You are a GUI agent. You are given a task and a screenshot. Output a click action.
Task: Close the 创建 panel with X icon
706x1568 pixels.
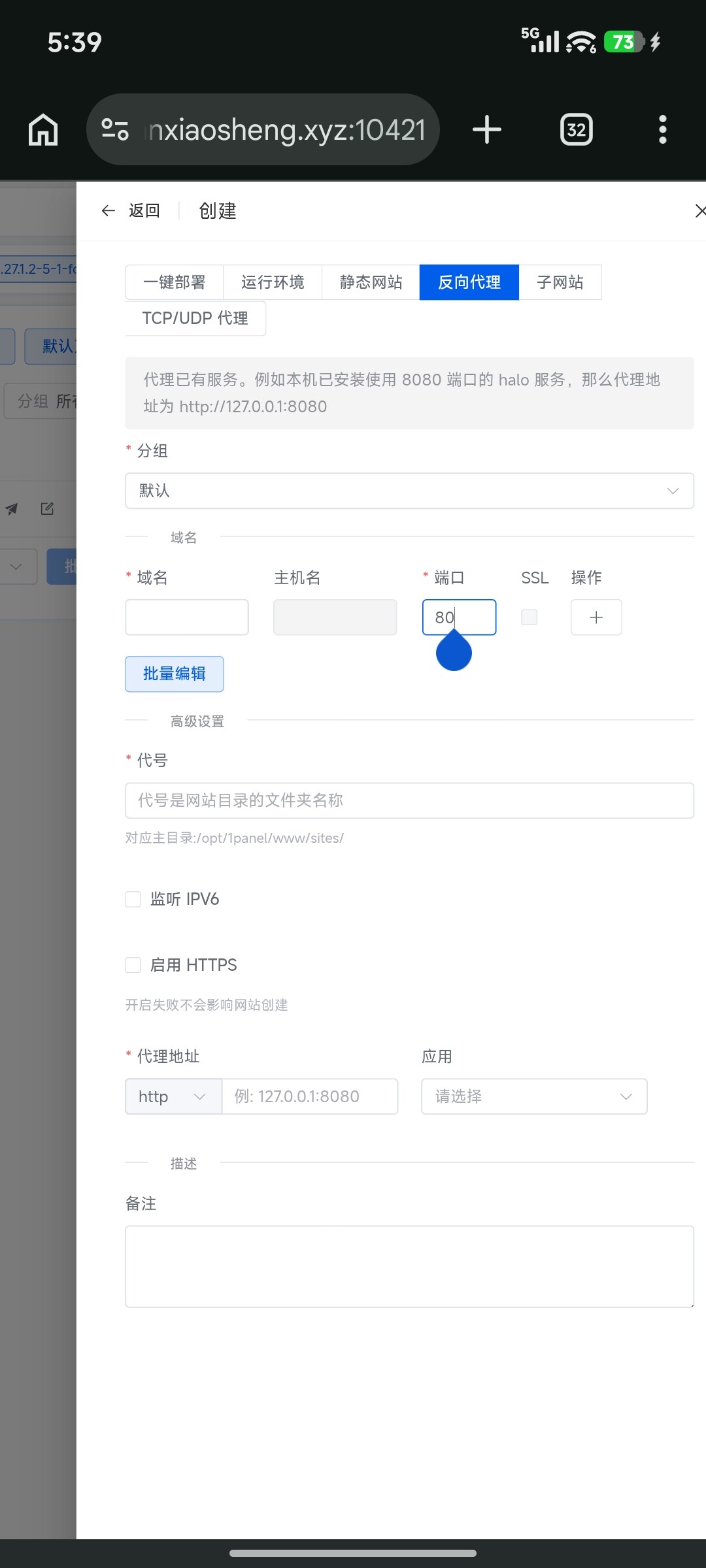(x=699, y=210)
